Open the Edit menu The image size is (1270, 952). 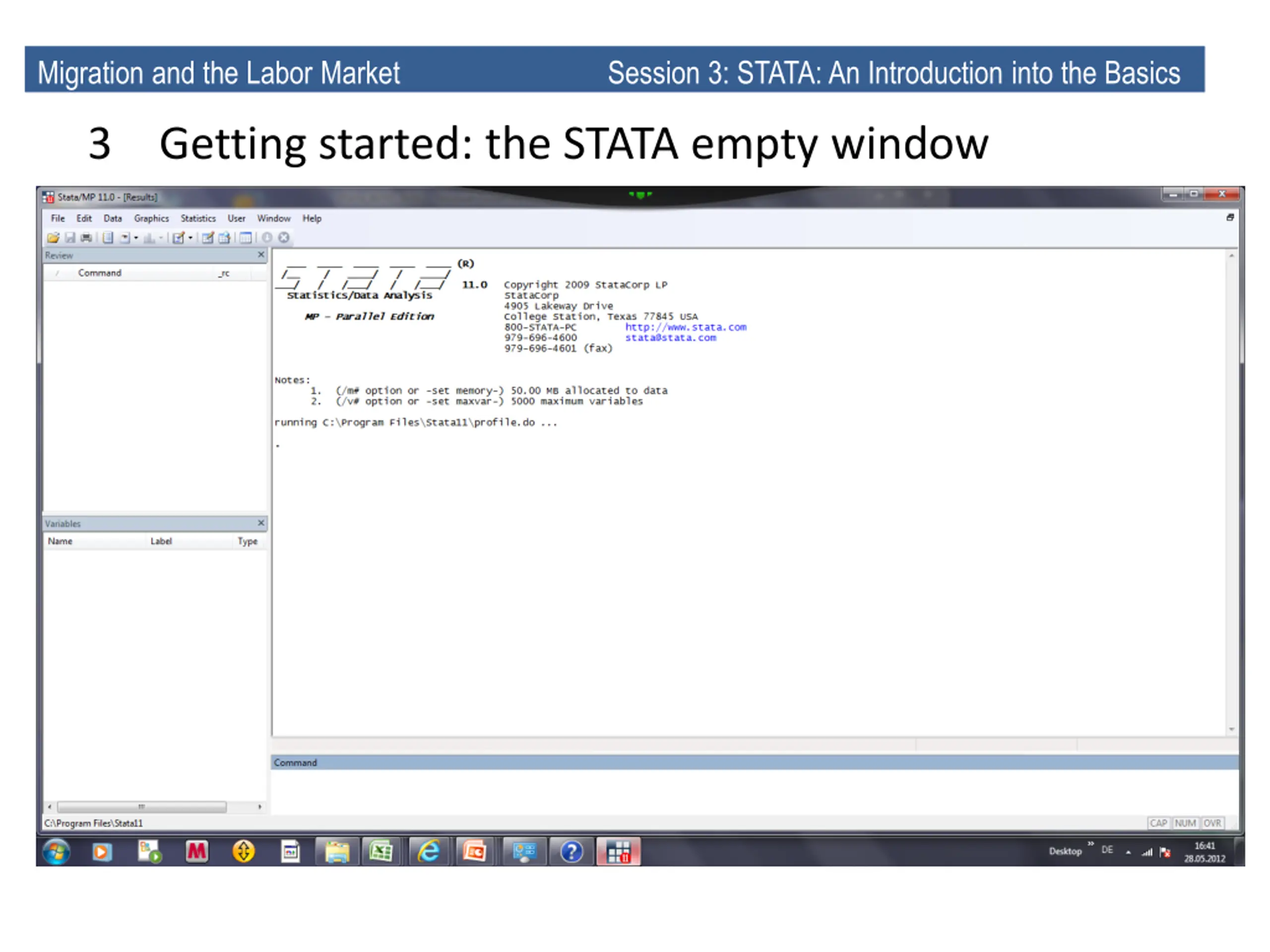[84, 218]
